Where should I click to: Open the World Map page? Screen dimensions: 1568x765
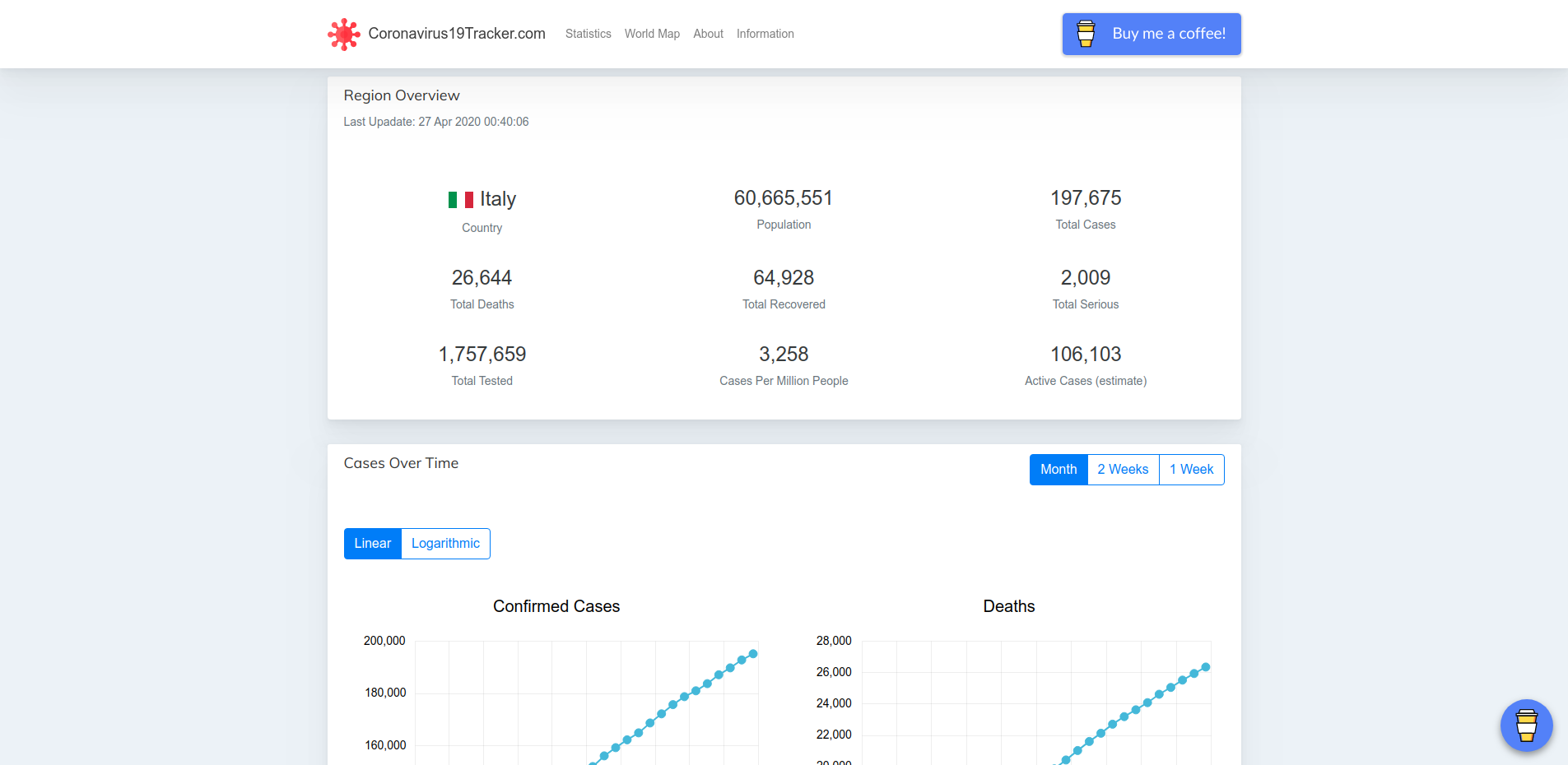[x=651, y=34]
